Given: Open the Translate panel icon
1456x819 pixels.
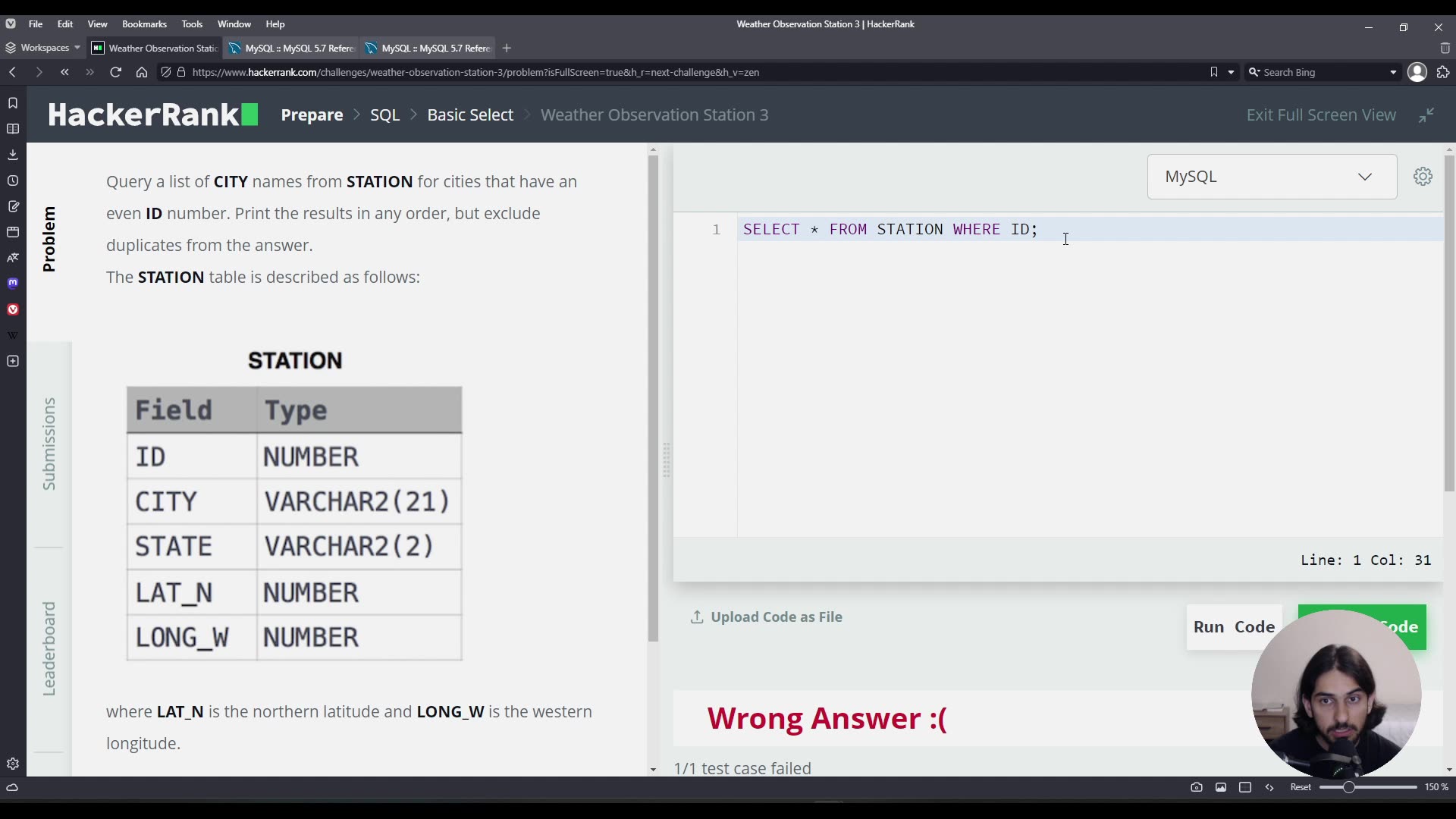Looking at the screenshot, I should [x=12, y=258].
